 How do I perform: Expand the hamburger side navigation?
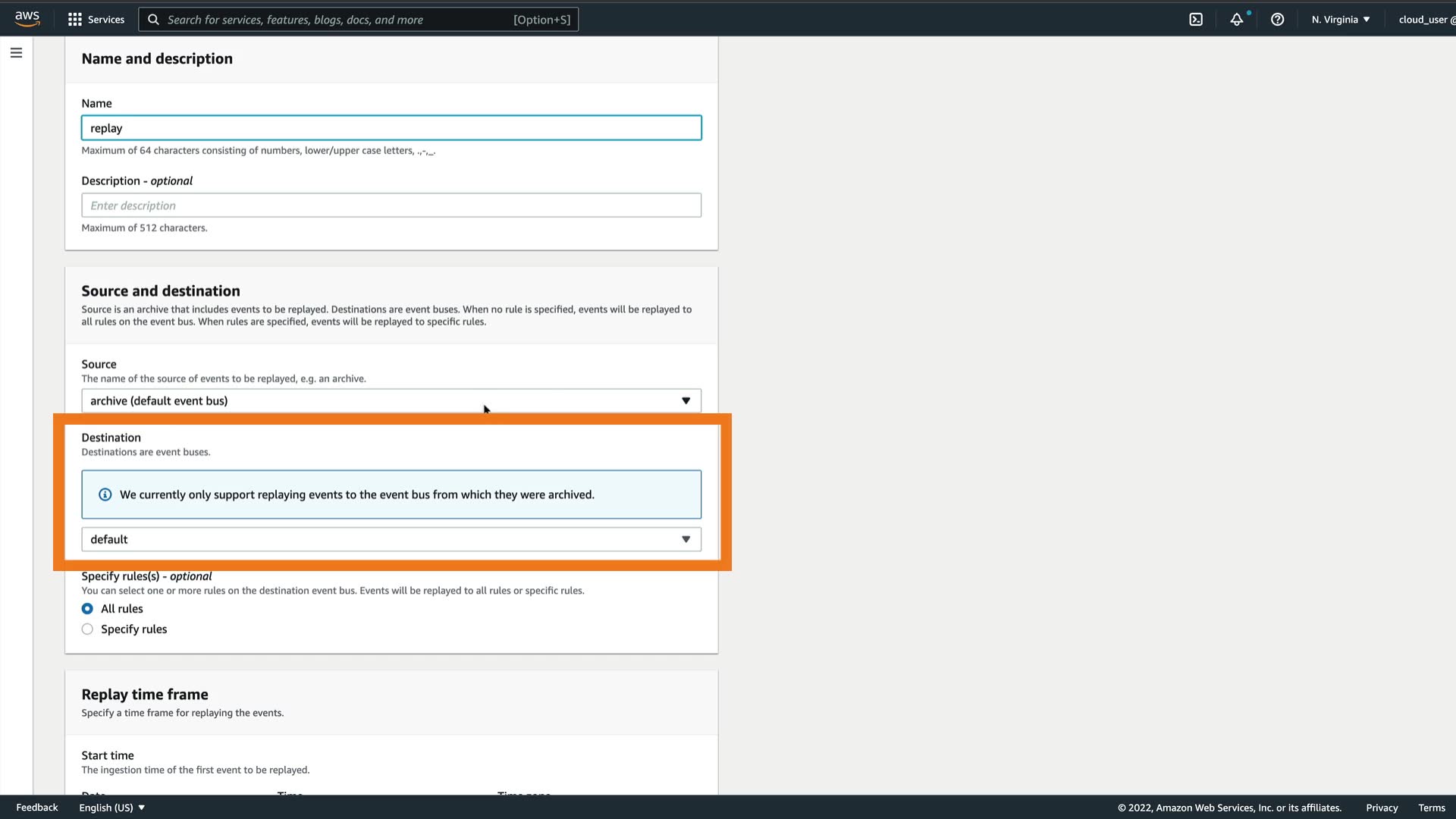point(16,53)
